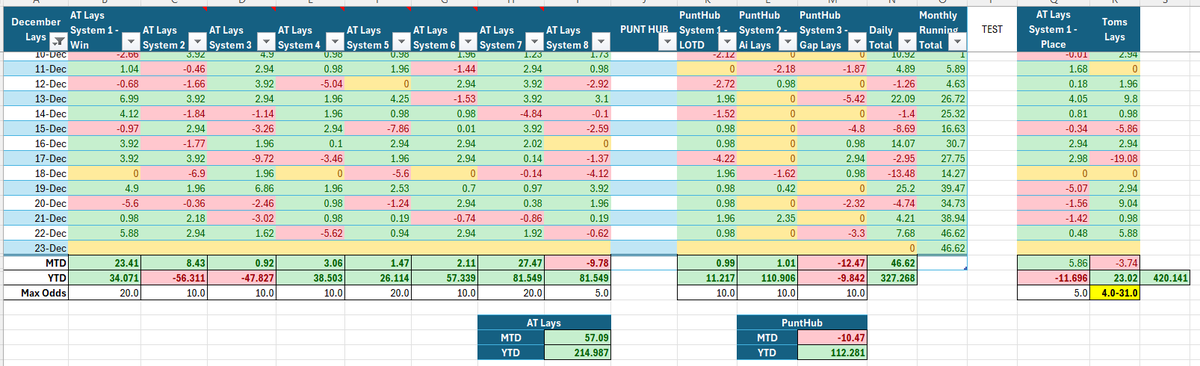The height and width of the screenshot is (366, 1200).
Task: Click the -10.47 PuntHub MTD summary
Action: [x=832, y=338]
